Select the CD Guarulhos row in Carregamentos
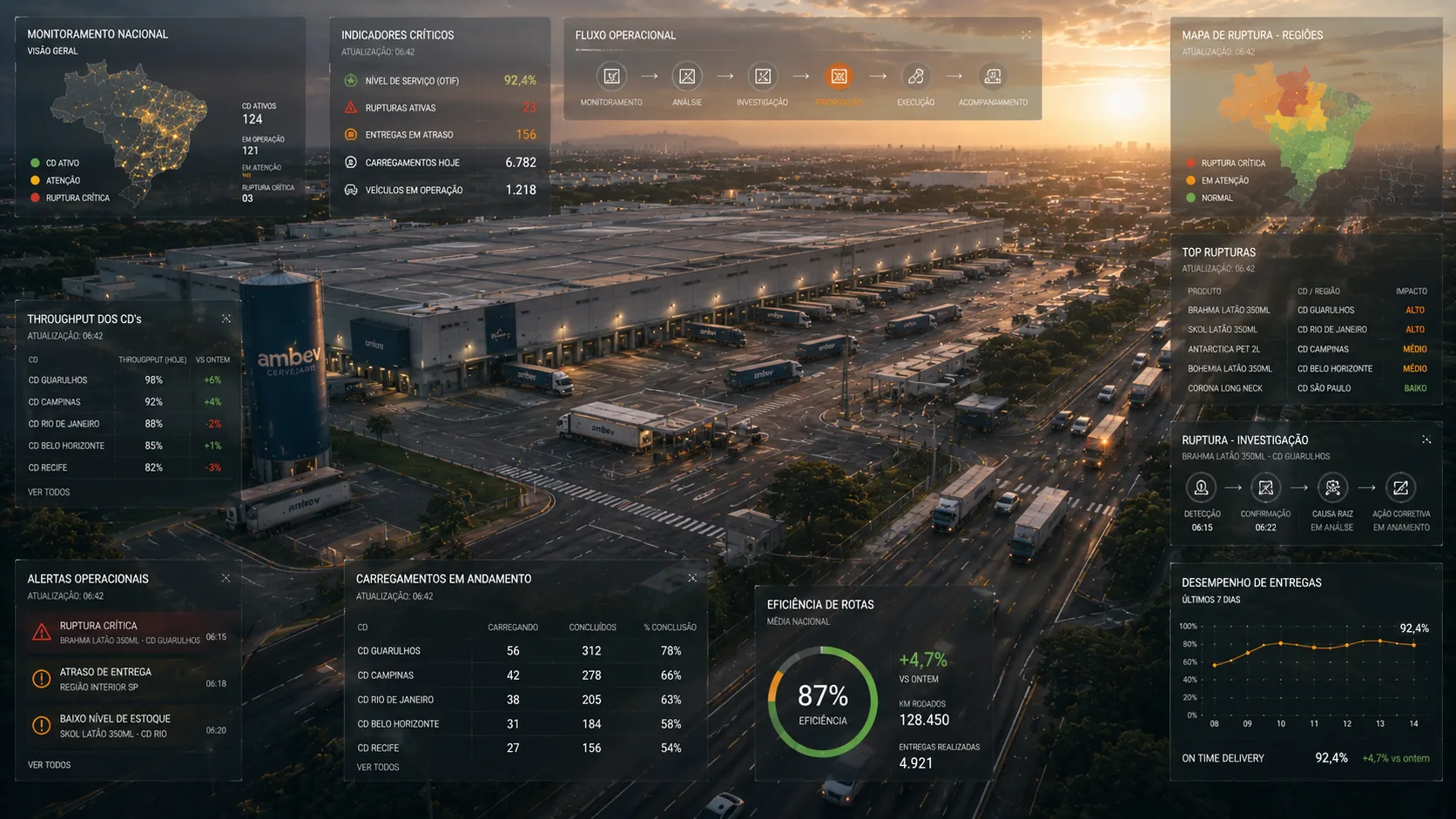 coord(527,651)
